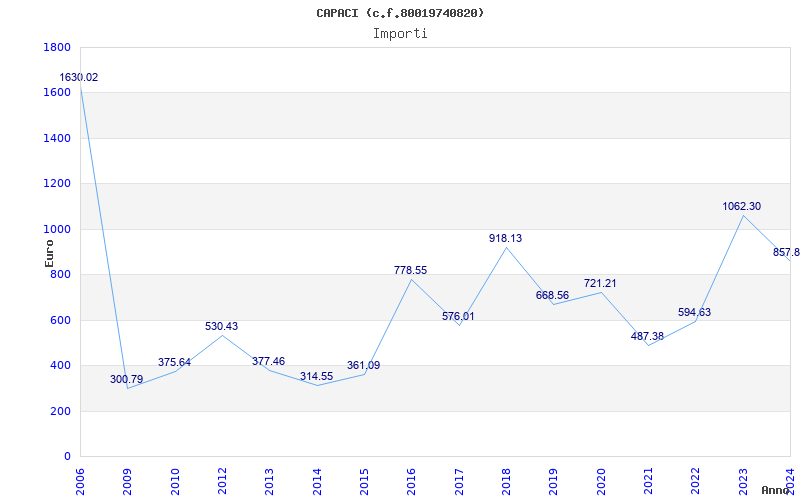800x500 pixels.
Task: Click the 1400 y-axis tick label
Action: click(57, 138)
